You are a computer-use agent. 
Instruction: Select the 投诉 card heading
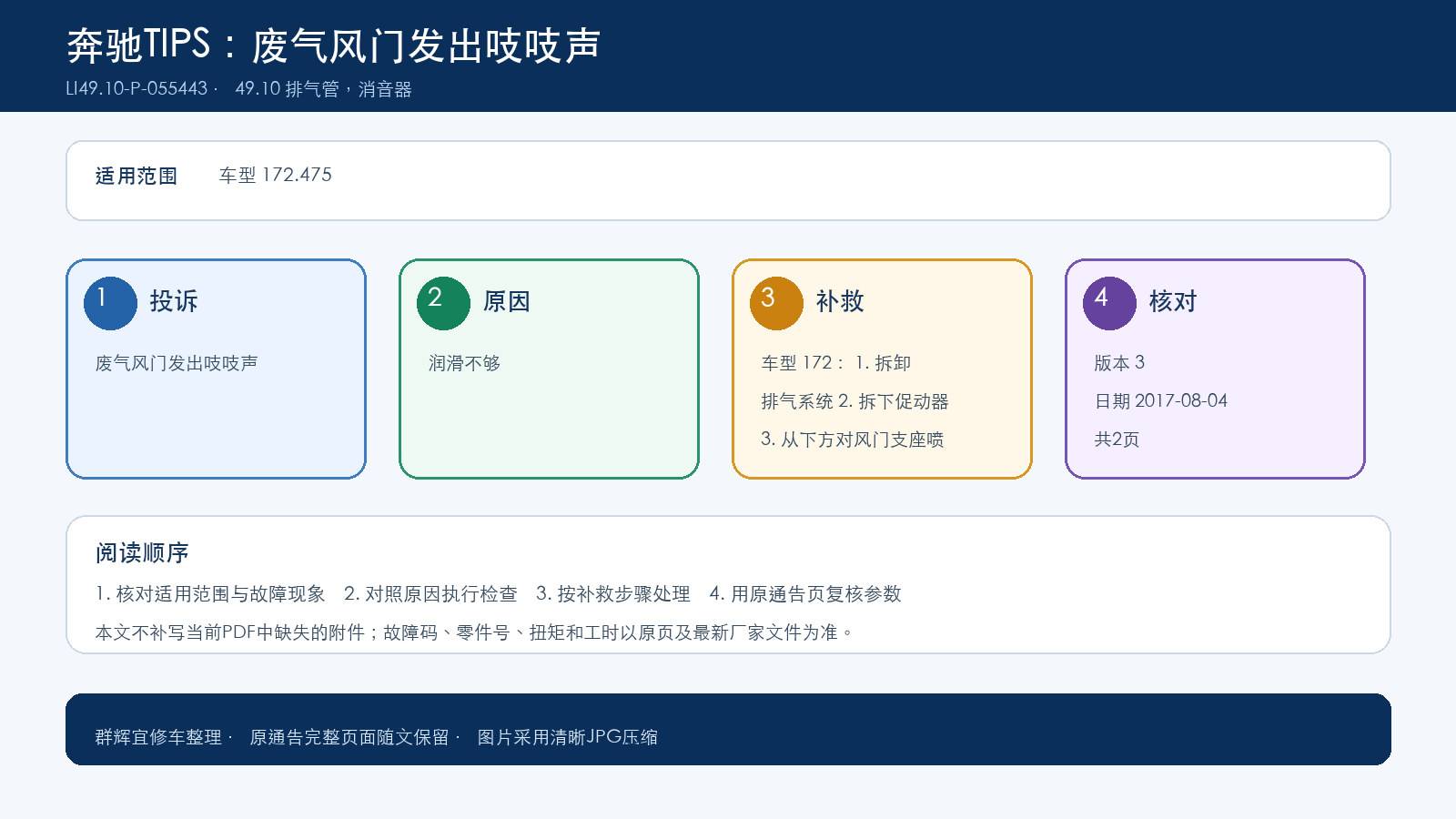coord(174,301)
